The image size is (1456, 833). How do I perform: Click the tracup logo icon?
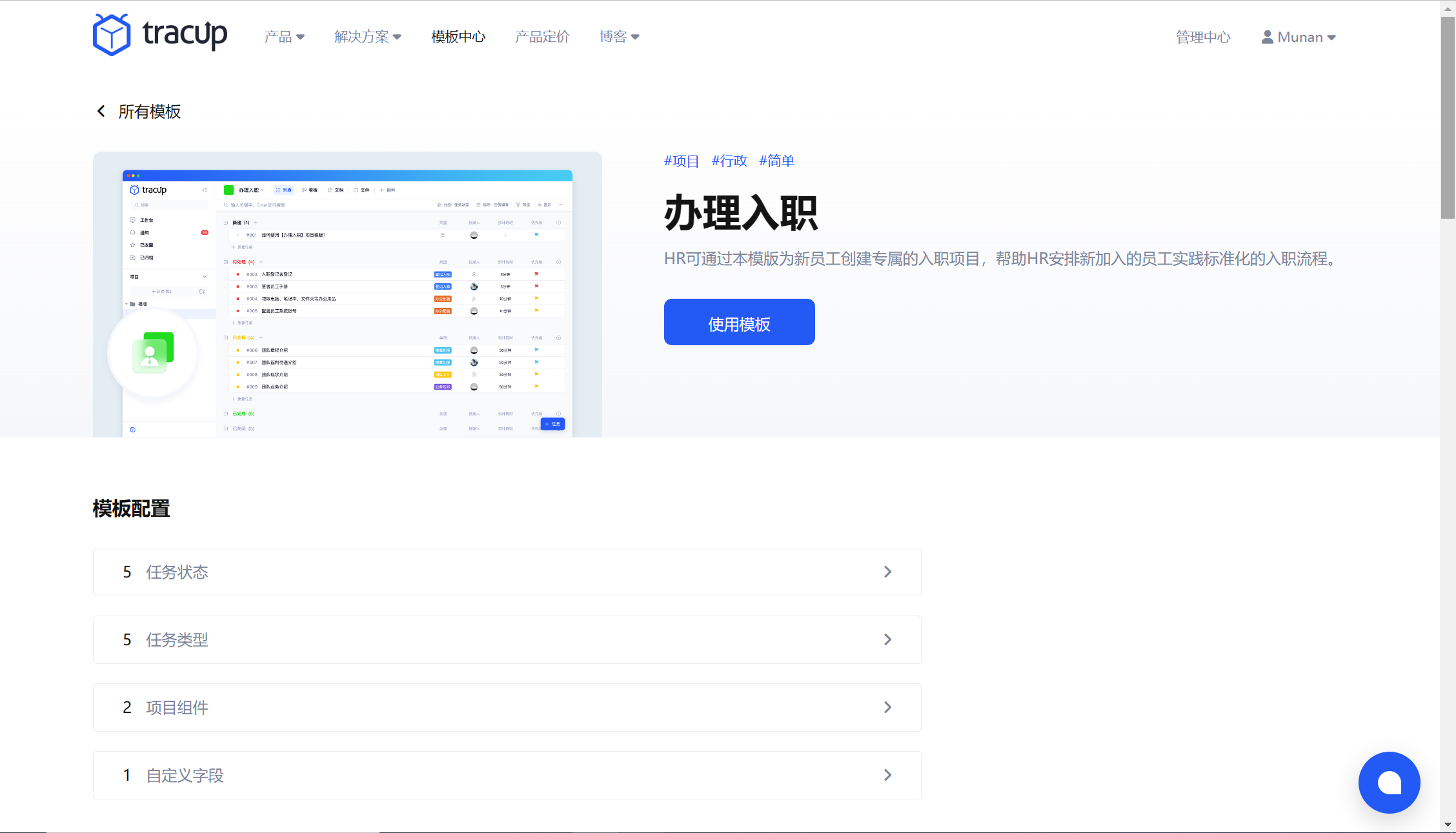click(x=112, y=35)
